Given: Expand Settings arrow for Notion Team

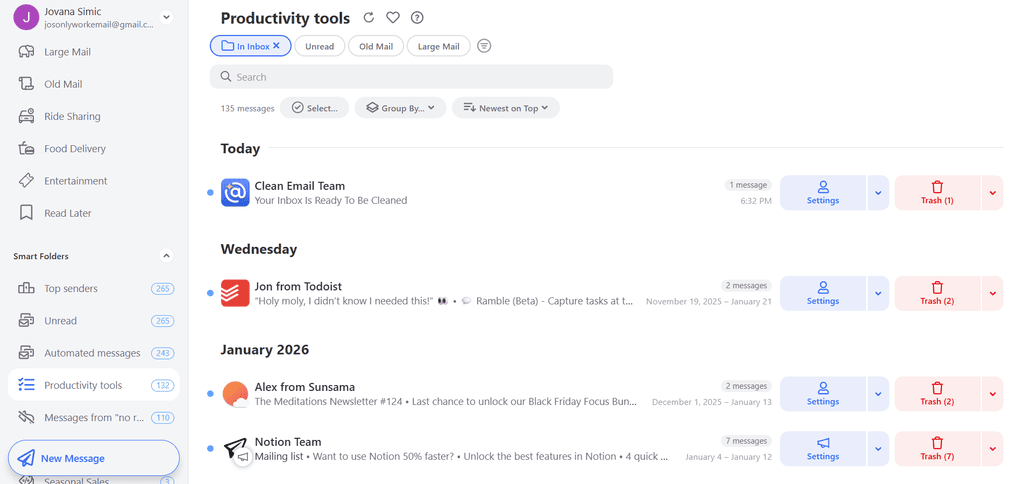Looking at the screenshot, I should (x=878, y=449).
